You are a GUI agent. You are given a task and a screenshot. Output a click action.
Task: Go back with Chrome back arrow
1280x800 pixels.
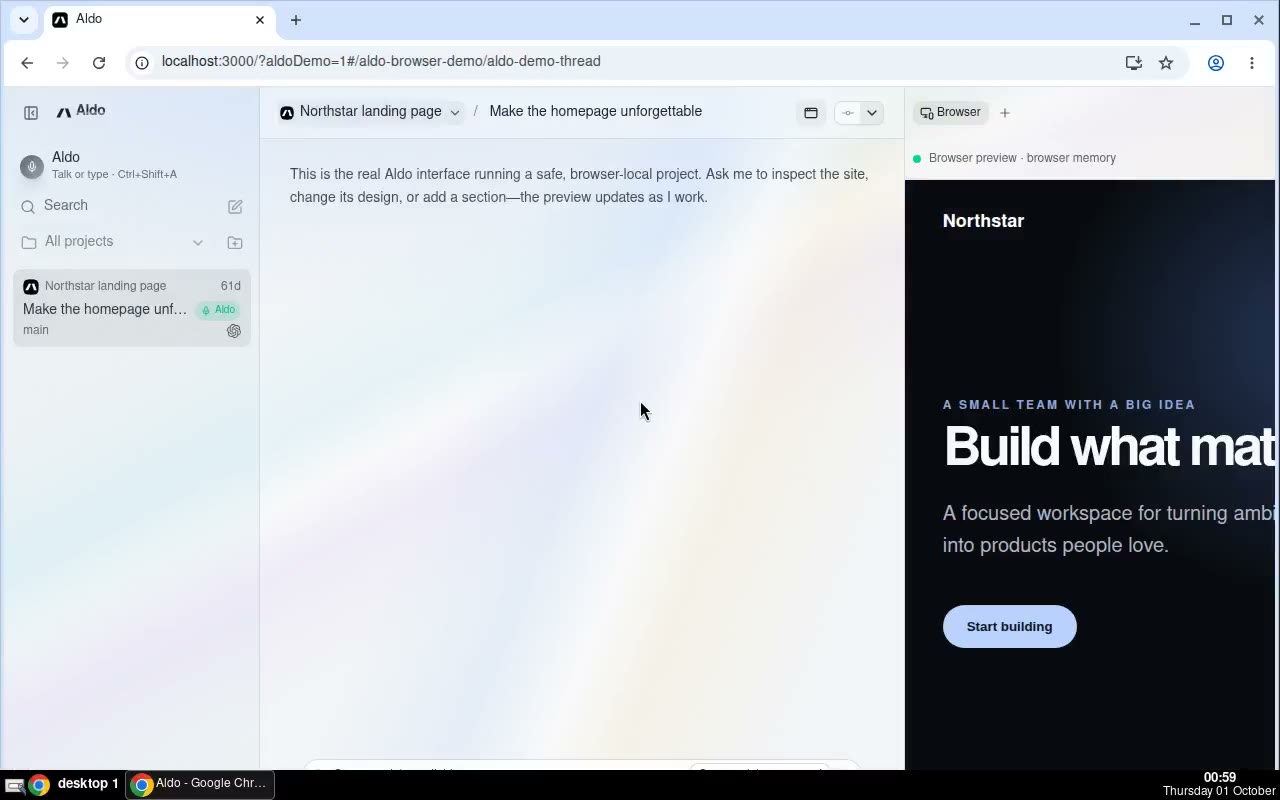pos(27,62)
